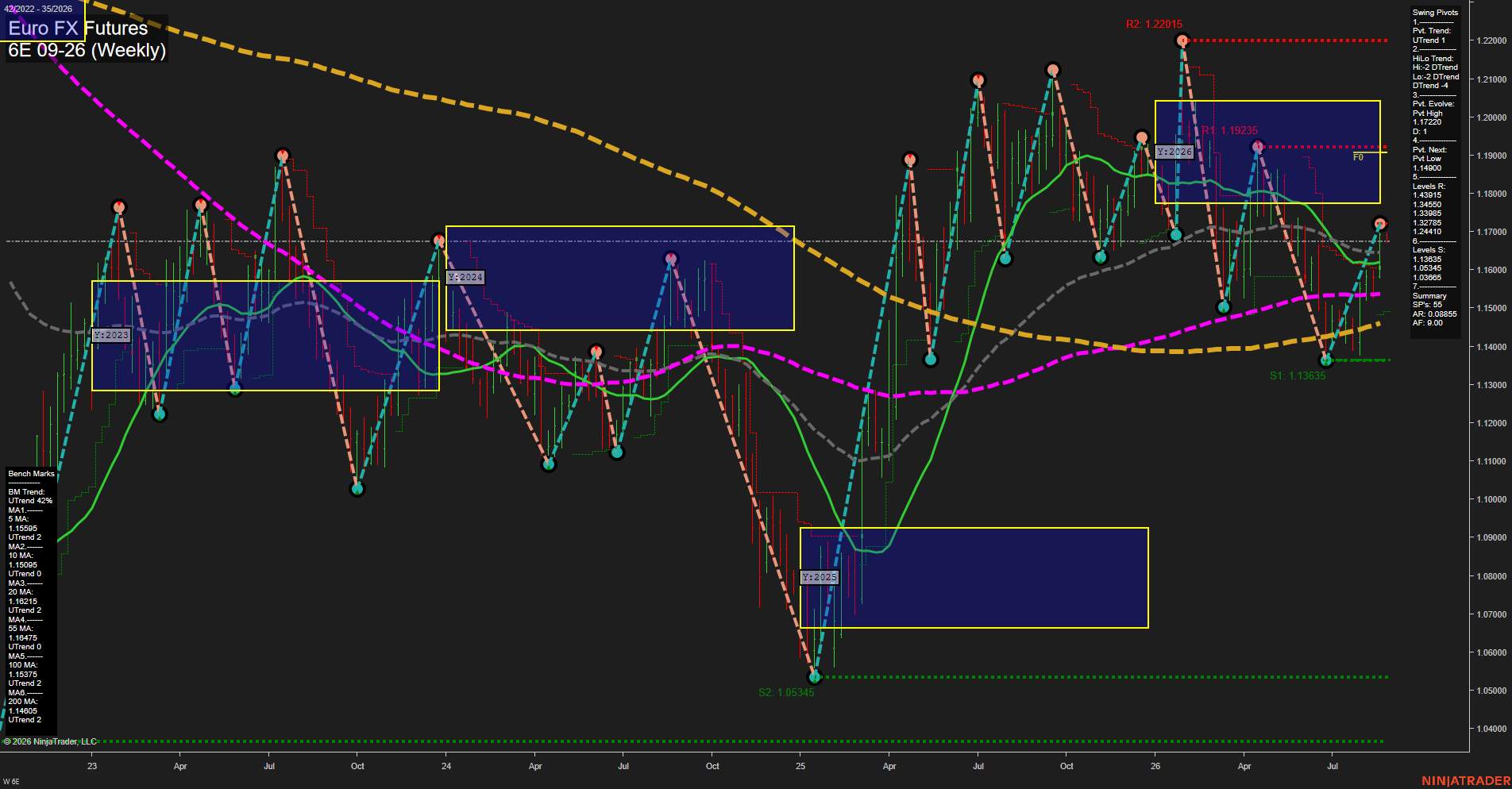The image size is (1512, 789).
Task: Click the SP's: 55 summary entry
Action: tap(1427, 305)
